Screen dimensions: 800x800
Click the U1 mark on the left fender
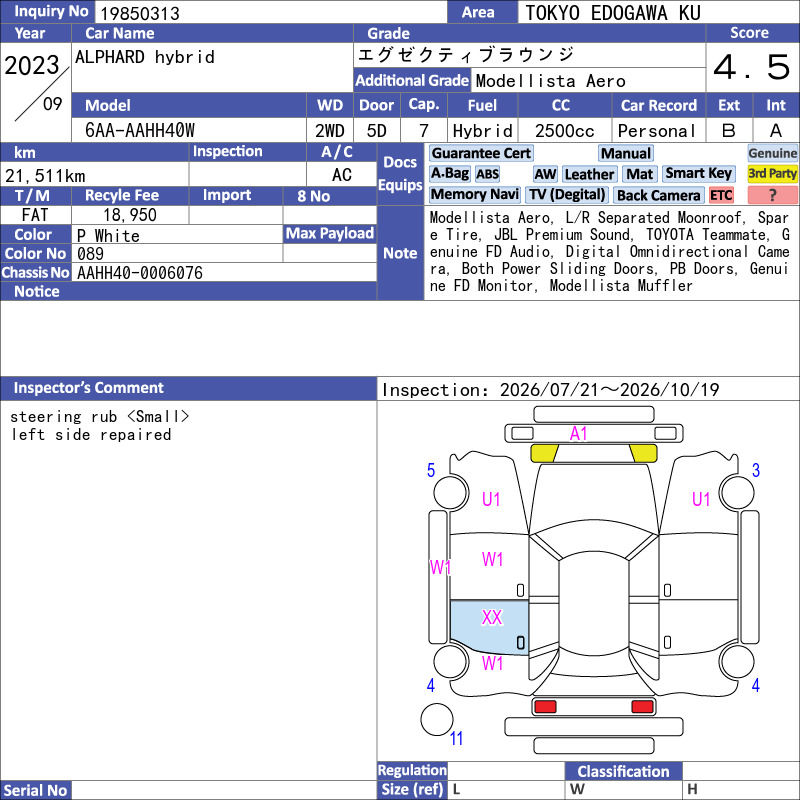coord(491,499)
